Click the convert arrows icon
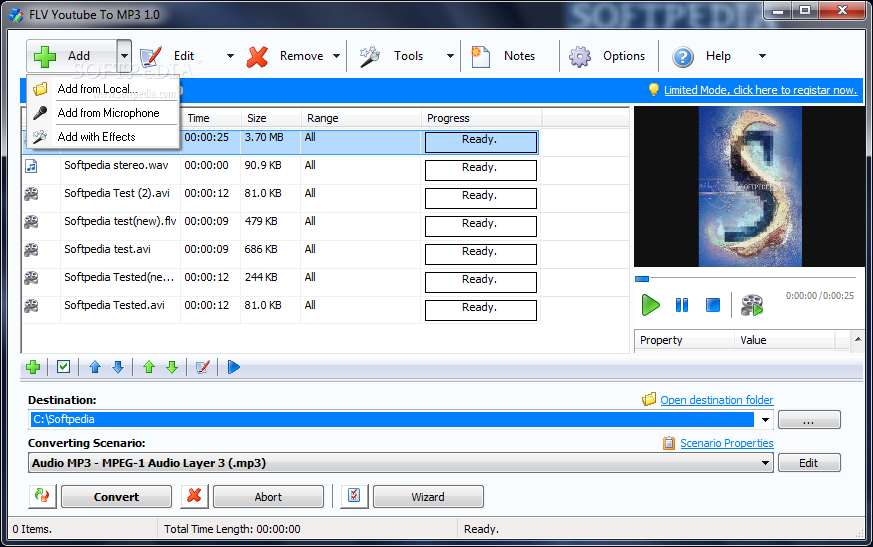The height and width of the screenshot is (547, 873). 42,496
